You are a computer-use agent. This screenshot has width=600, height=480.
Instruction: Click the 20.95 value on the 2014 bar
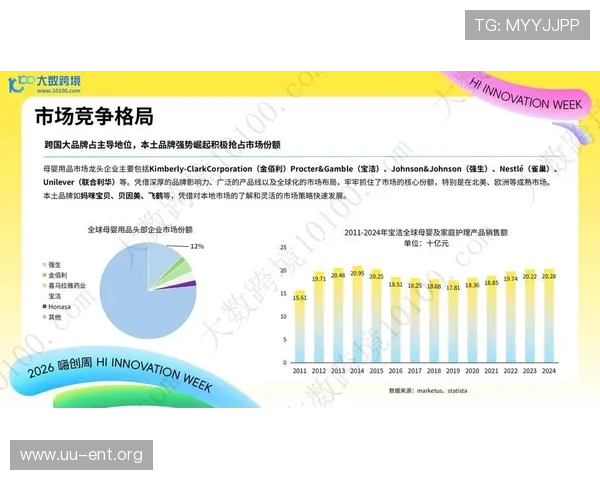[357, 273]
